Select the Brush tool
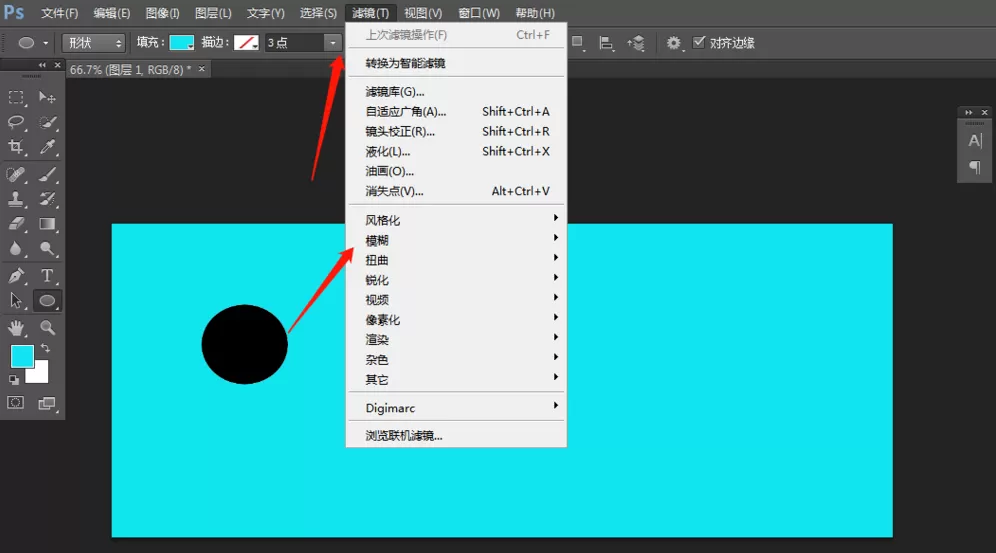This screenshot has height=553, width=996. click(x=47, y=174)
